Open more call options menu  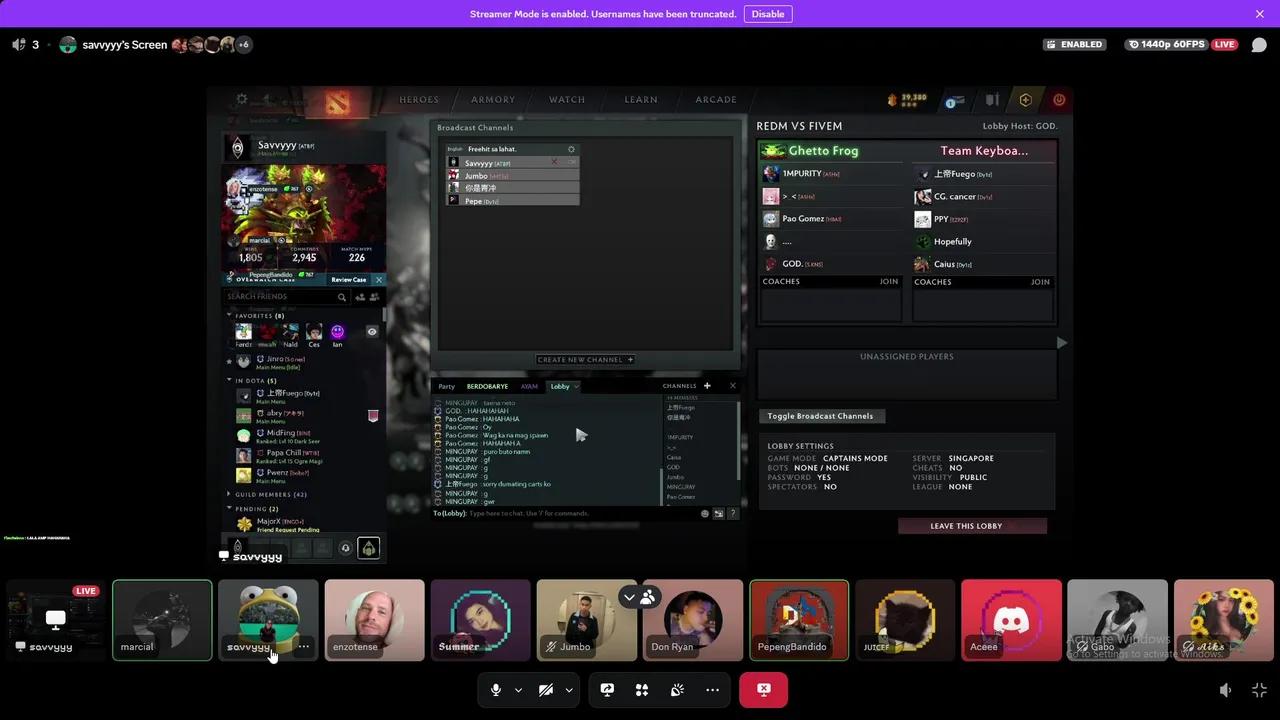pyautogui.click(x=712, y=690)
